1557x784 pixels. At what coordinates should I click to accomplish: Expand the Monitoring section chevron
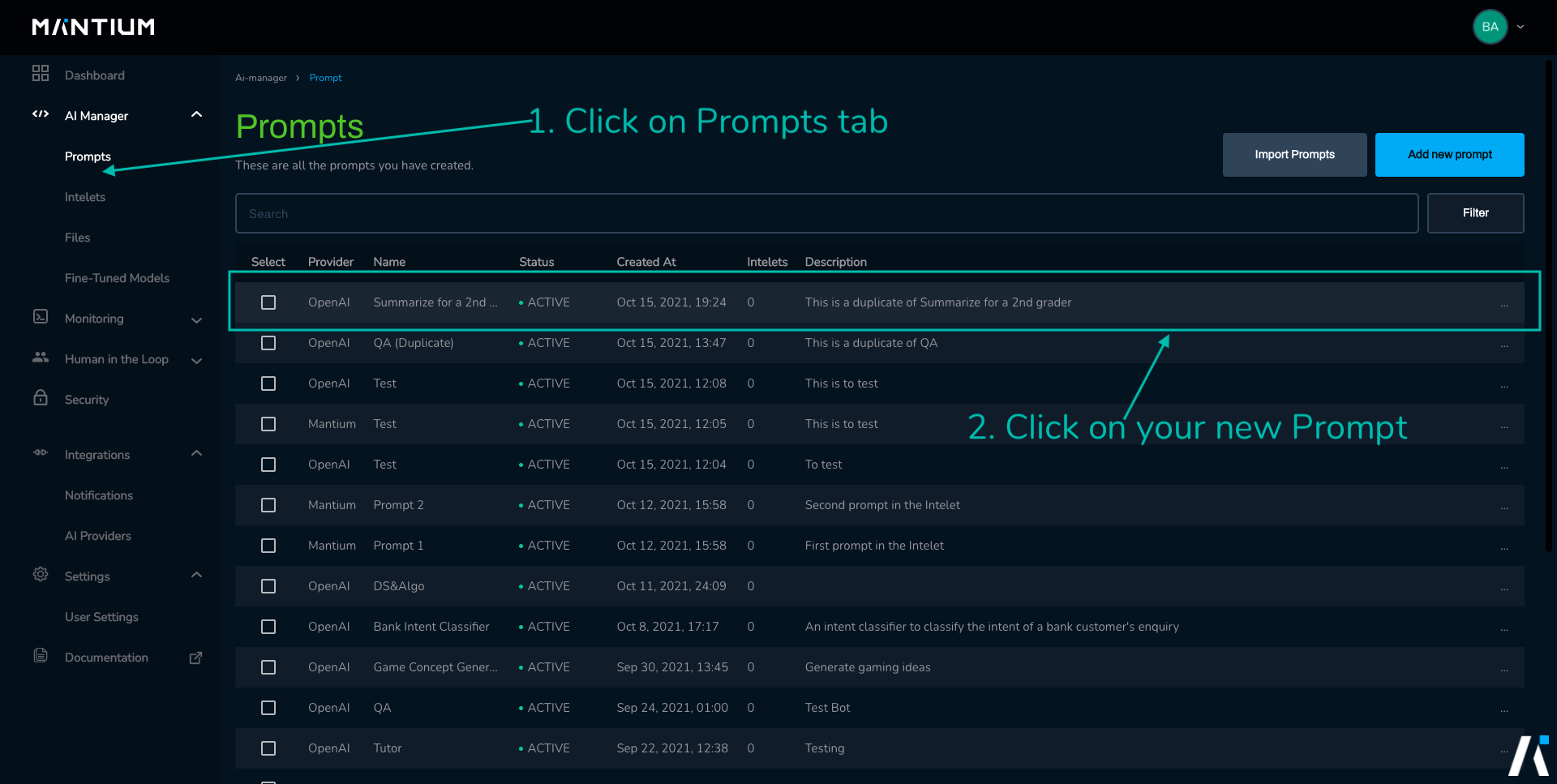[x=196, y=320]
